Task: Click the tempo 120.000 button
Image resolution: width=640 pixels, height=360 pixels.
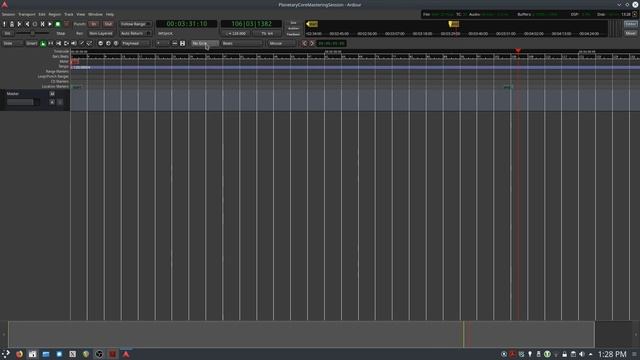Action: pos(237,33)
